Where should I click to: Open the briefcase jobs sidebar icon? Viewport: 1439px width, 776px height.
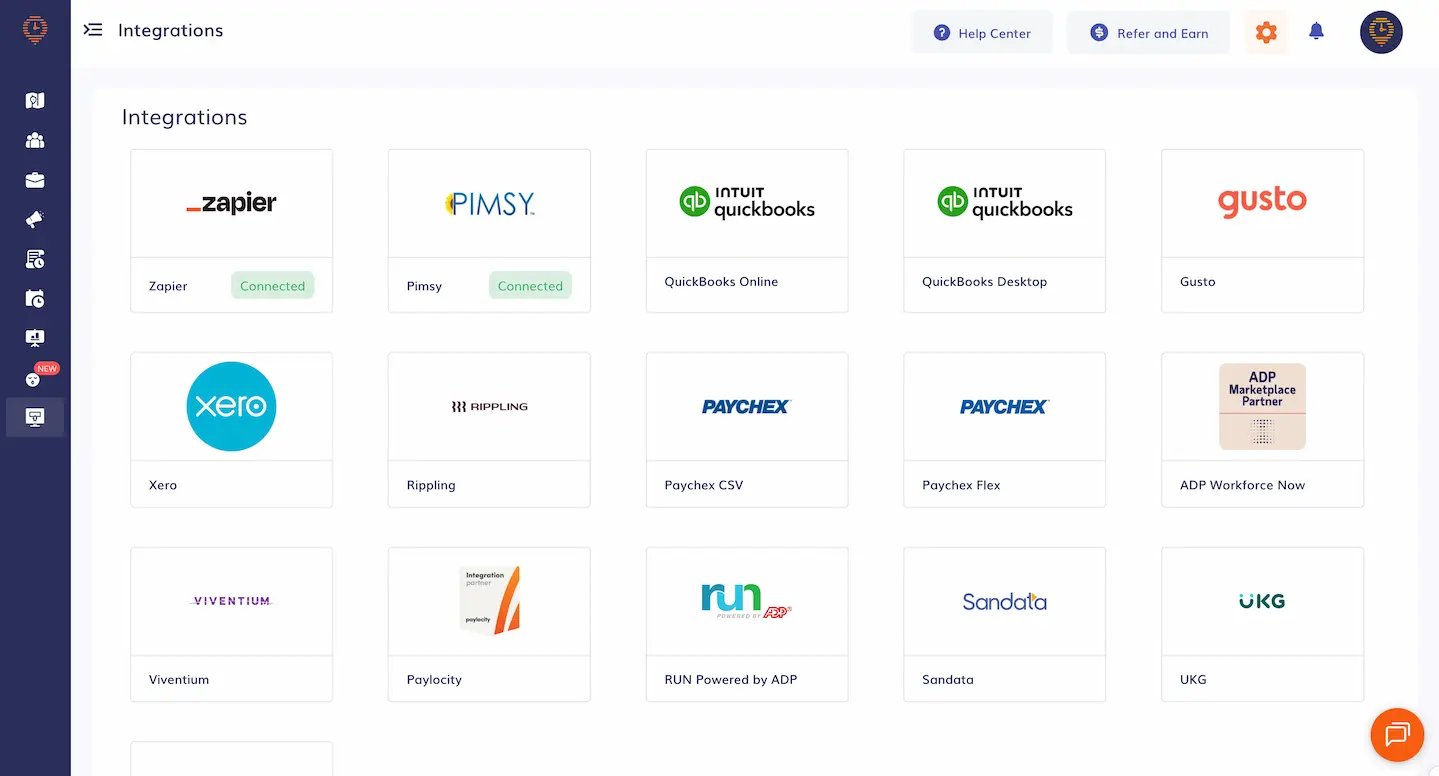[x=35, y=181]
